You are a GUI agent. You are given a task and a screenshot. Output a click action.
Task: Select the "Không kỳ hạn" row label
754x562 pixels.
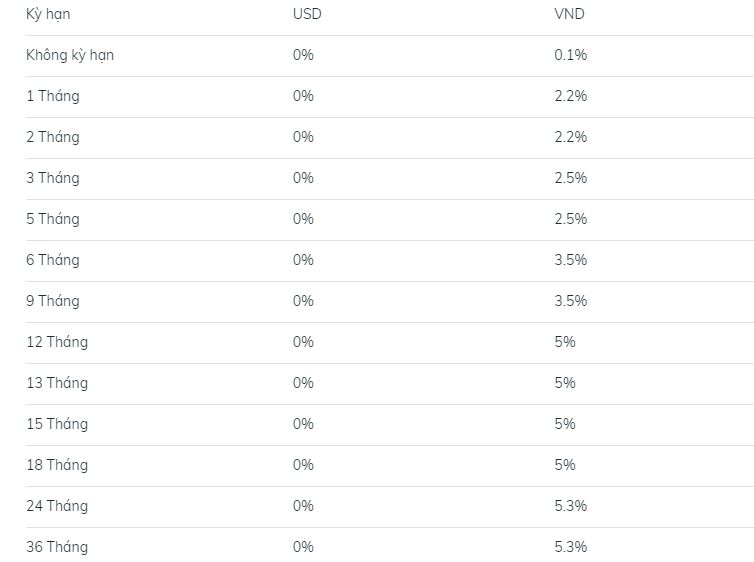click(70, 55)
